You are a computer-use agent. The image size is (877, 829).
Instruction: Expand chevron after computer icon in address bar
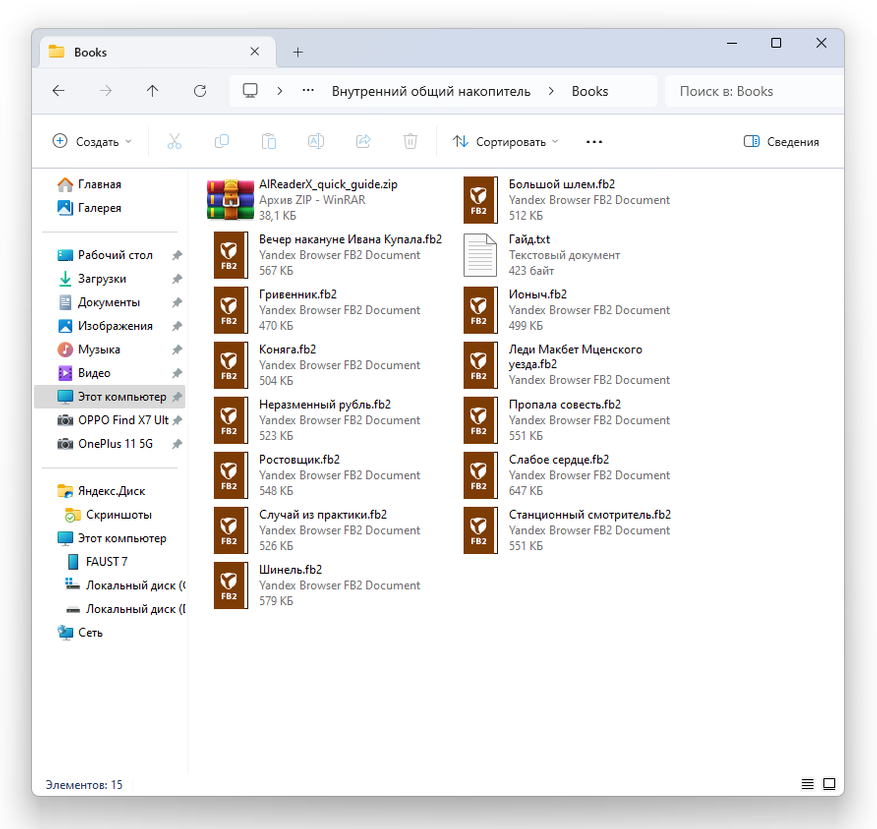tap(280, 91)
